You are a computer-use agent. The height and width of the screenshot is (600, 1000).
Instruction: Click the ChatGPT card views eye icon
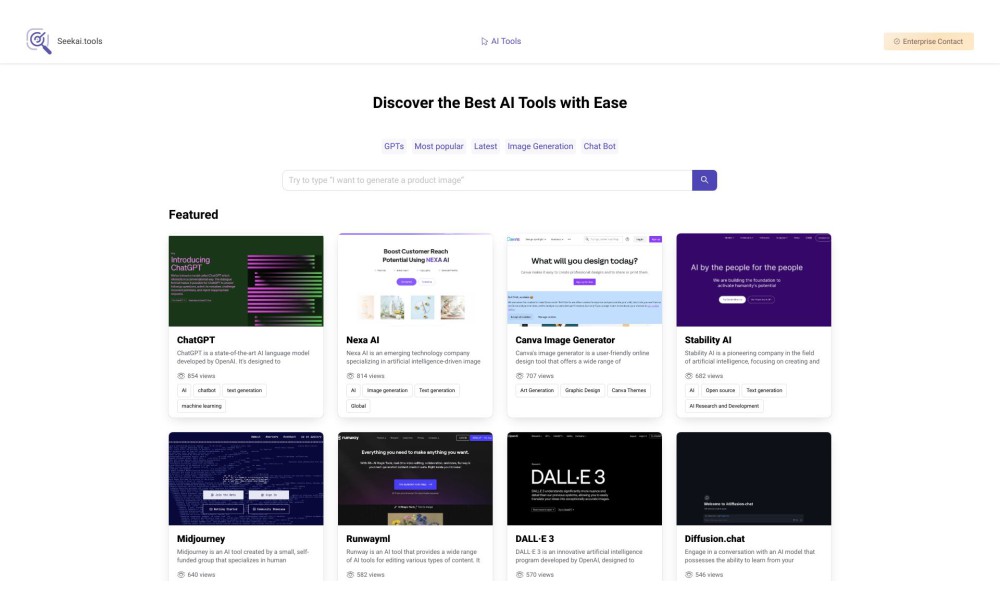pyautogui.click(x=180, y=376)
